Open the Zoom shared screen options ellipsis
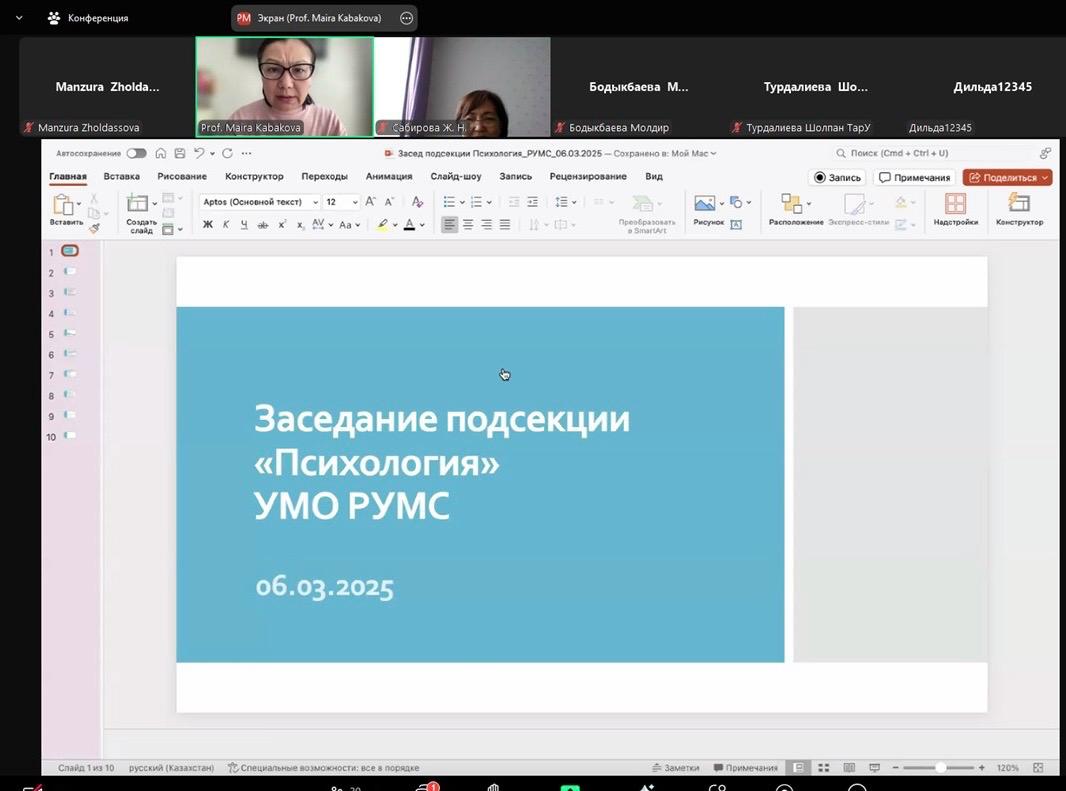 tap(406, 18)
